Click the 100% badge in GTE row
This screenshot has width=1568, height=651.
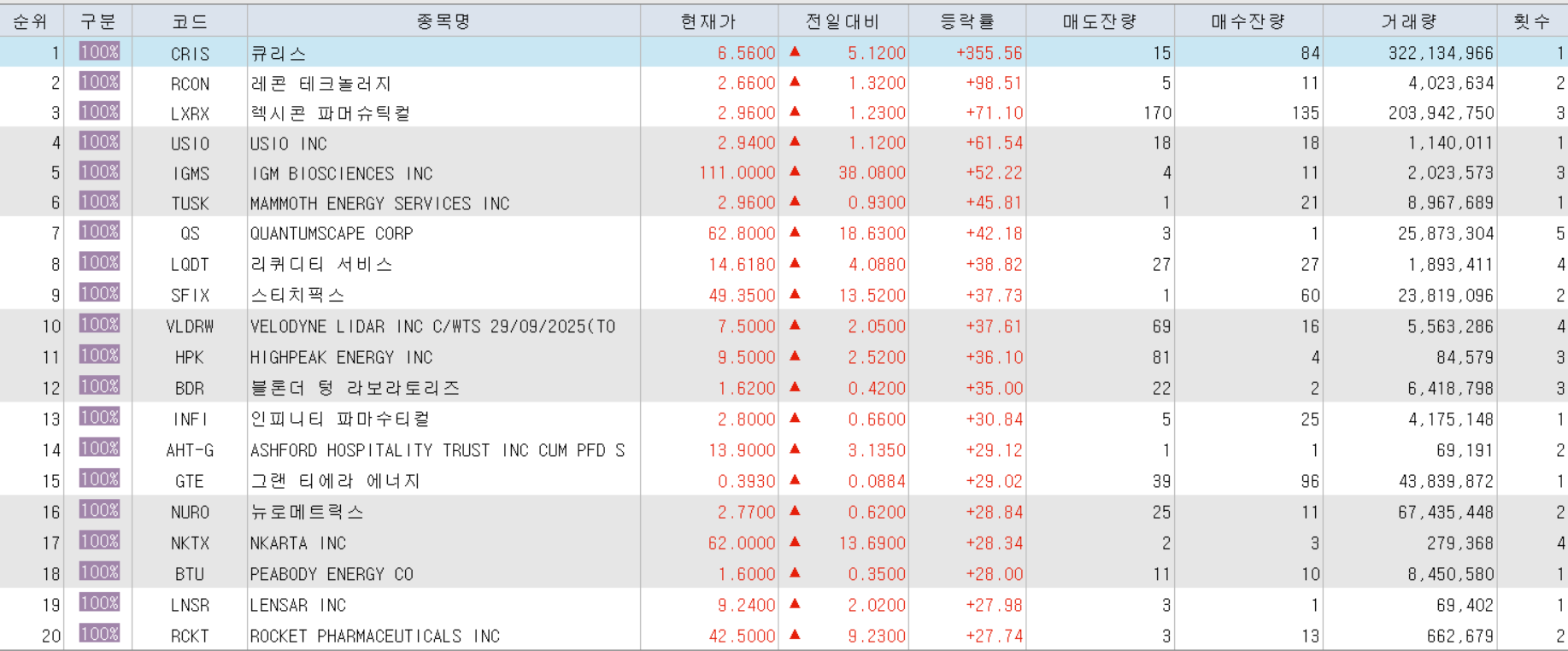(x=99, y=479)
